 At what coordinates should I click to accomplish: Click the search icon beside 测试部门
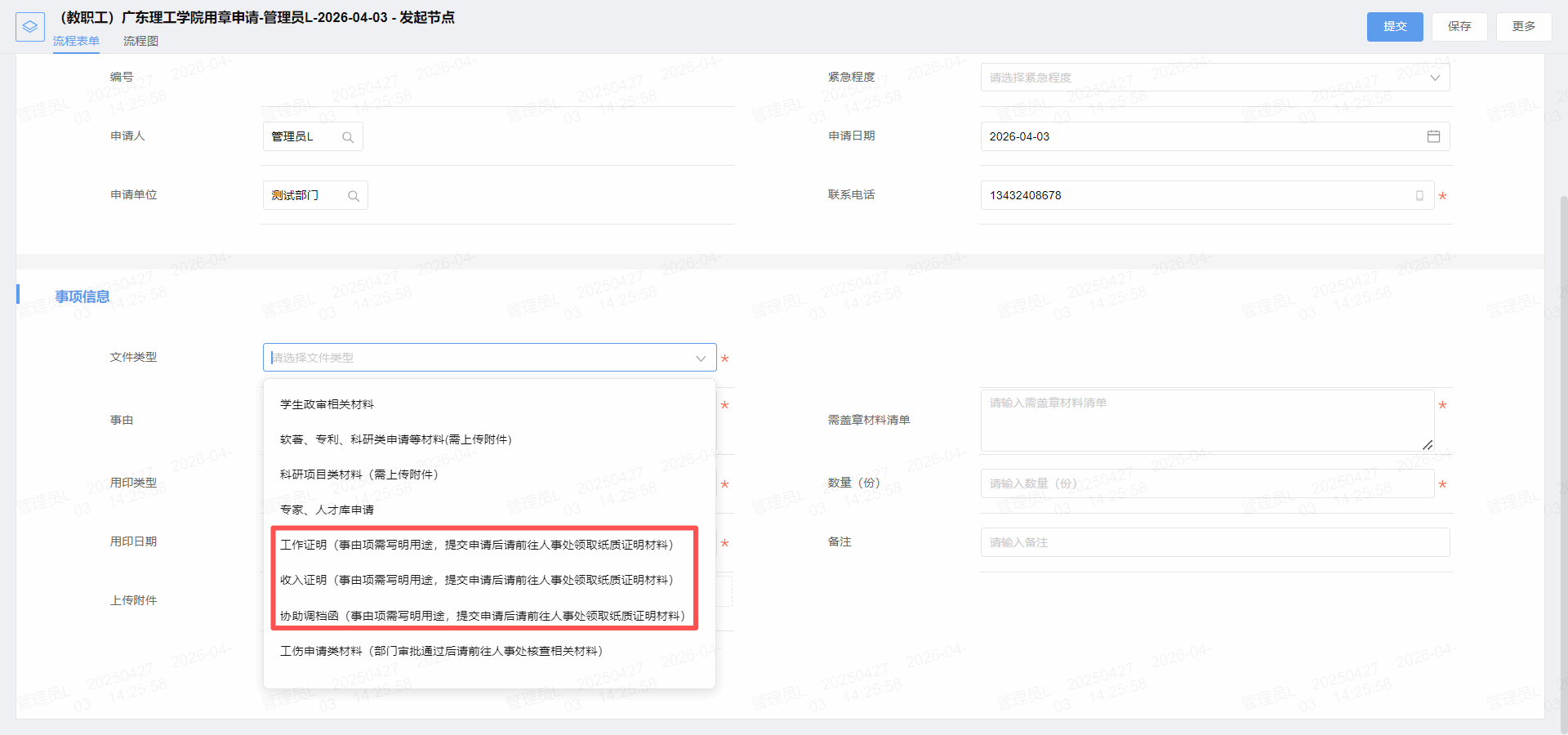click(354, 196)
